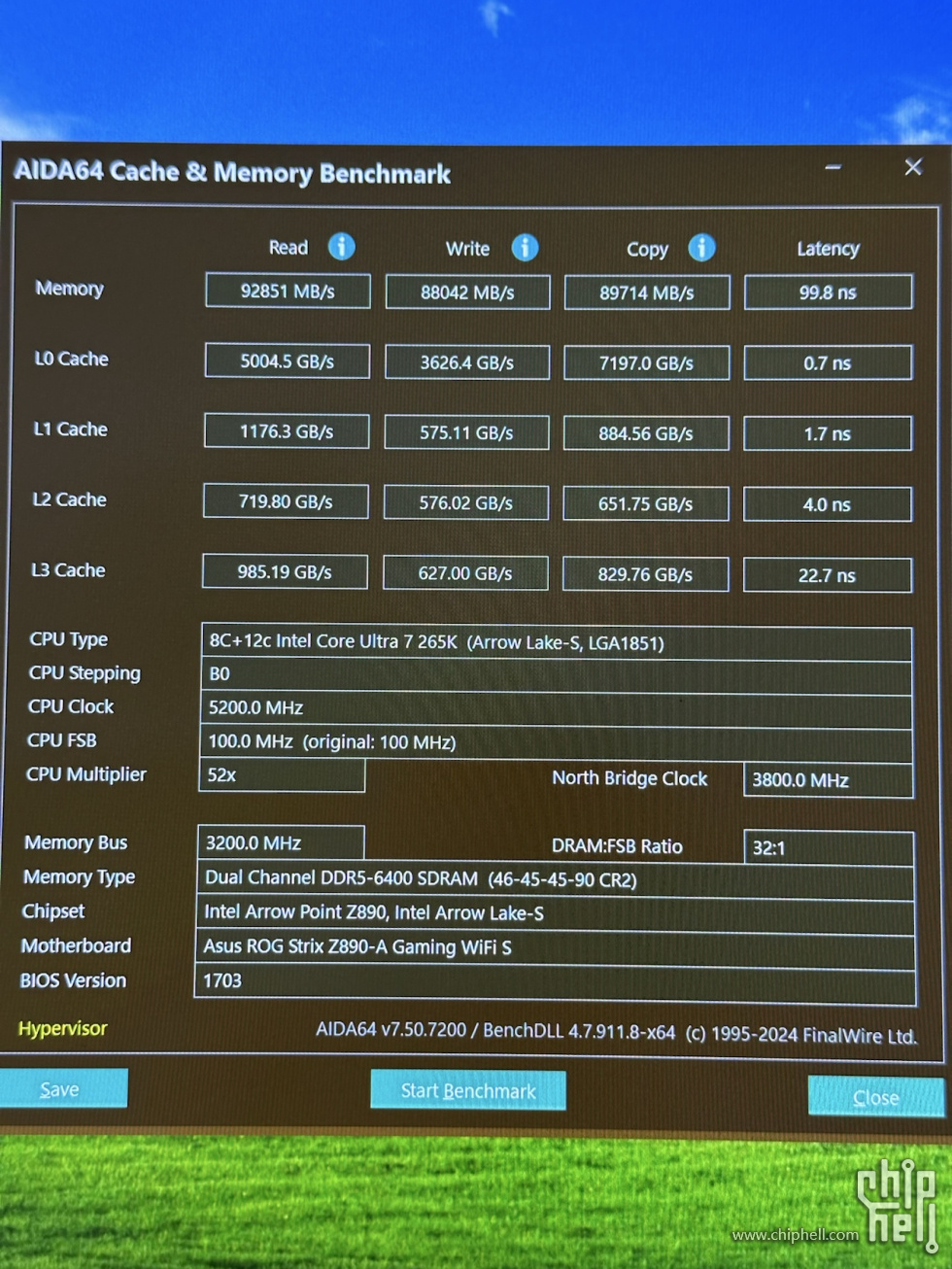The height and width of the screenshot is (1269, 952).
Task: Click the Copy info icon
Action: tap(701, 248)
